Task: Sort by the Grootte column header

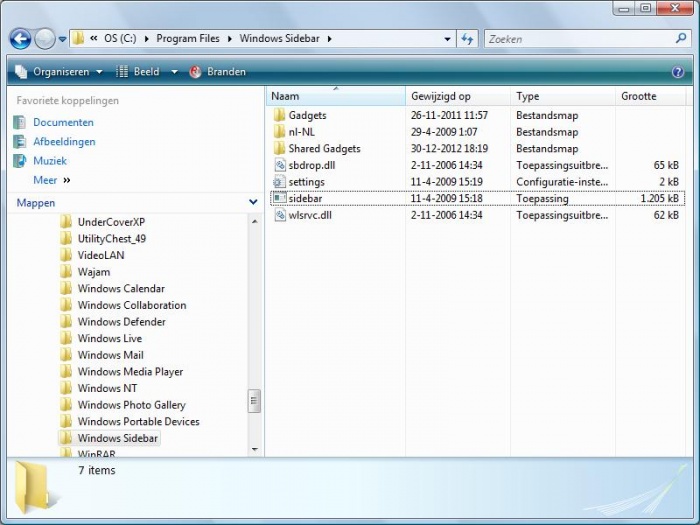Action: 650,96
